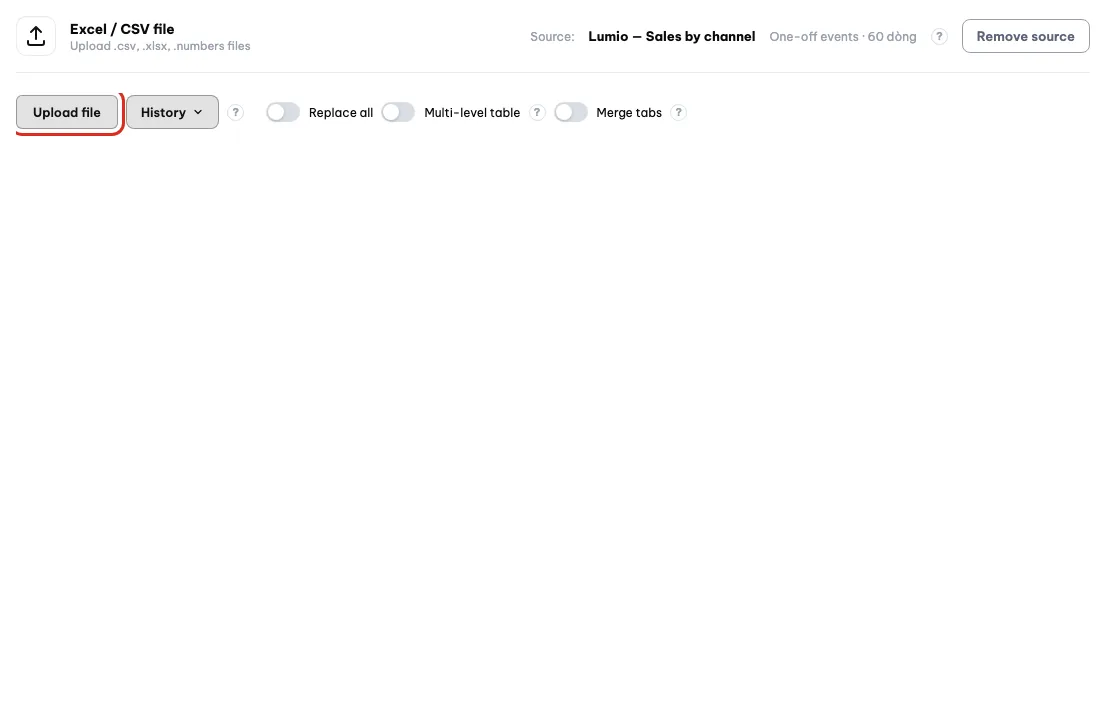
Task: Turn on Multi-level table switch
Action: coord(399,113)
